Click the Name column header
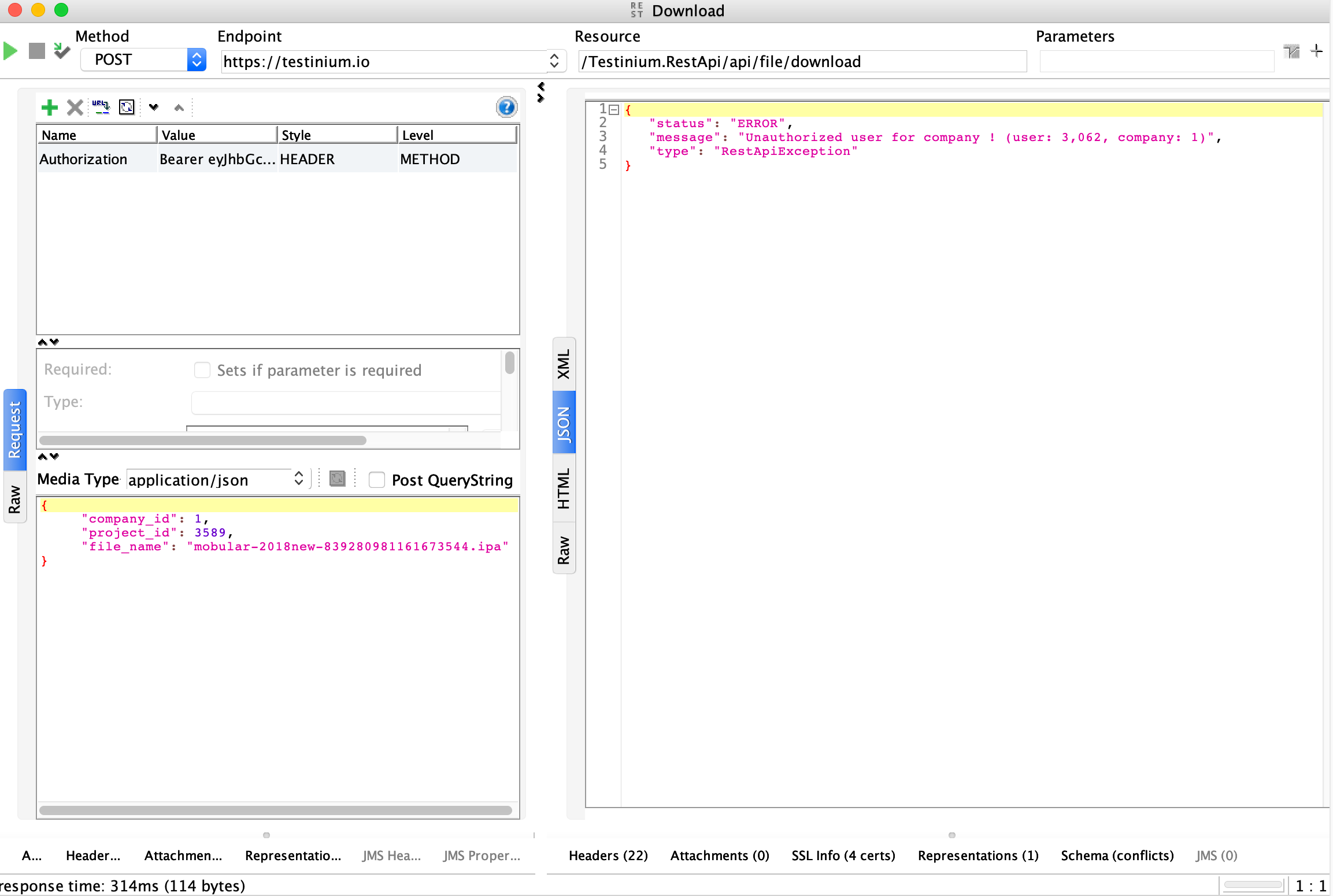This screenshot has width=1333, height=896. pyautogui.click(x=97, y=135)
